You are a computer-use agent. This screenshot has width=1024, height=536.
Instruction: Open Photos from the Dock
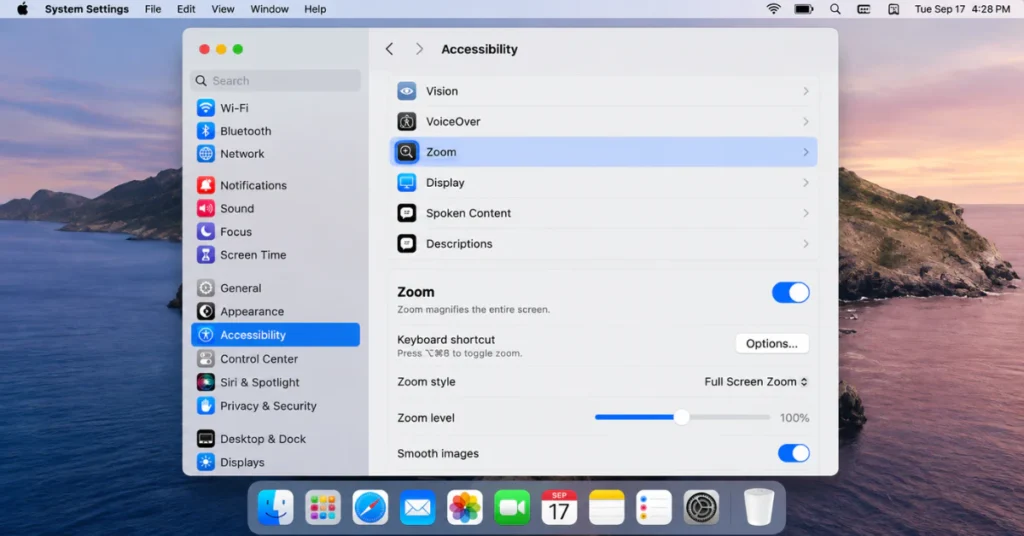pos(465,507)
